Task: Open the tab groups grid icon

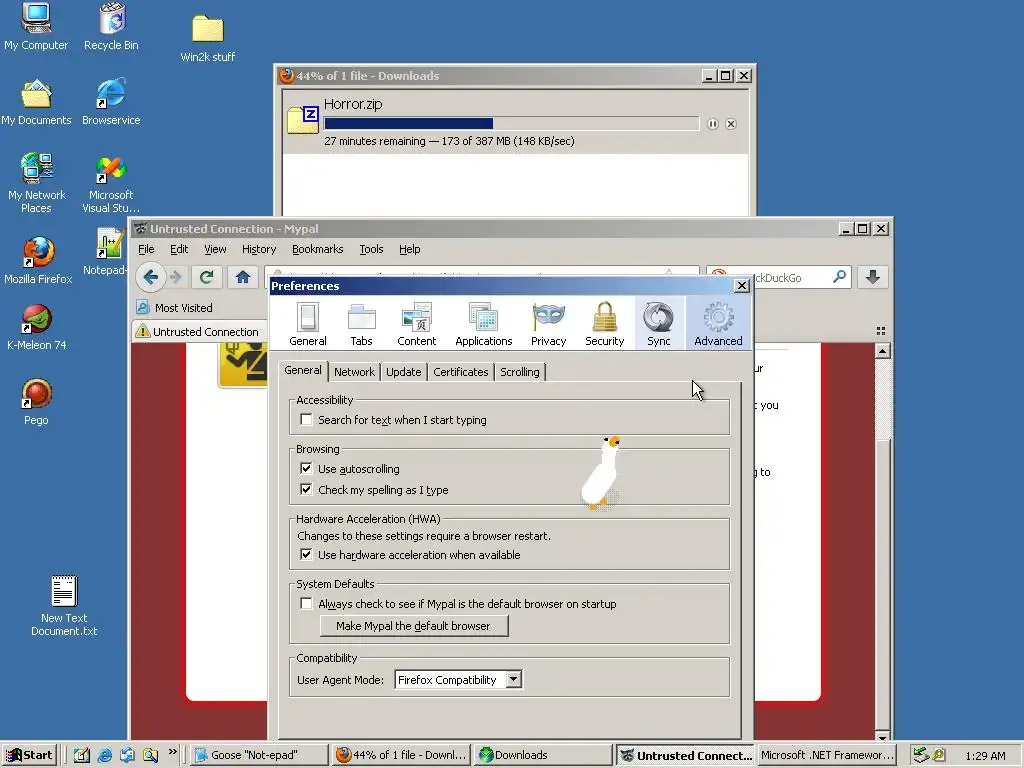Action: pyautogui.click(x=881, y=330)
